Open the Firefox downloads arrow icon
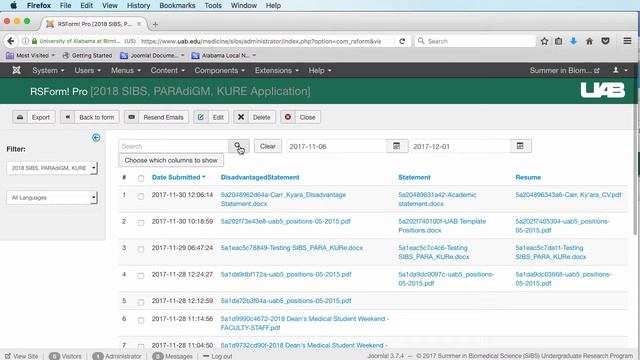Viewport: 640px width, 360px height. [573, 41]
